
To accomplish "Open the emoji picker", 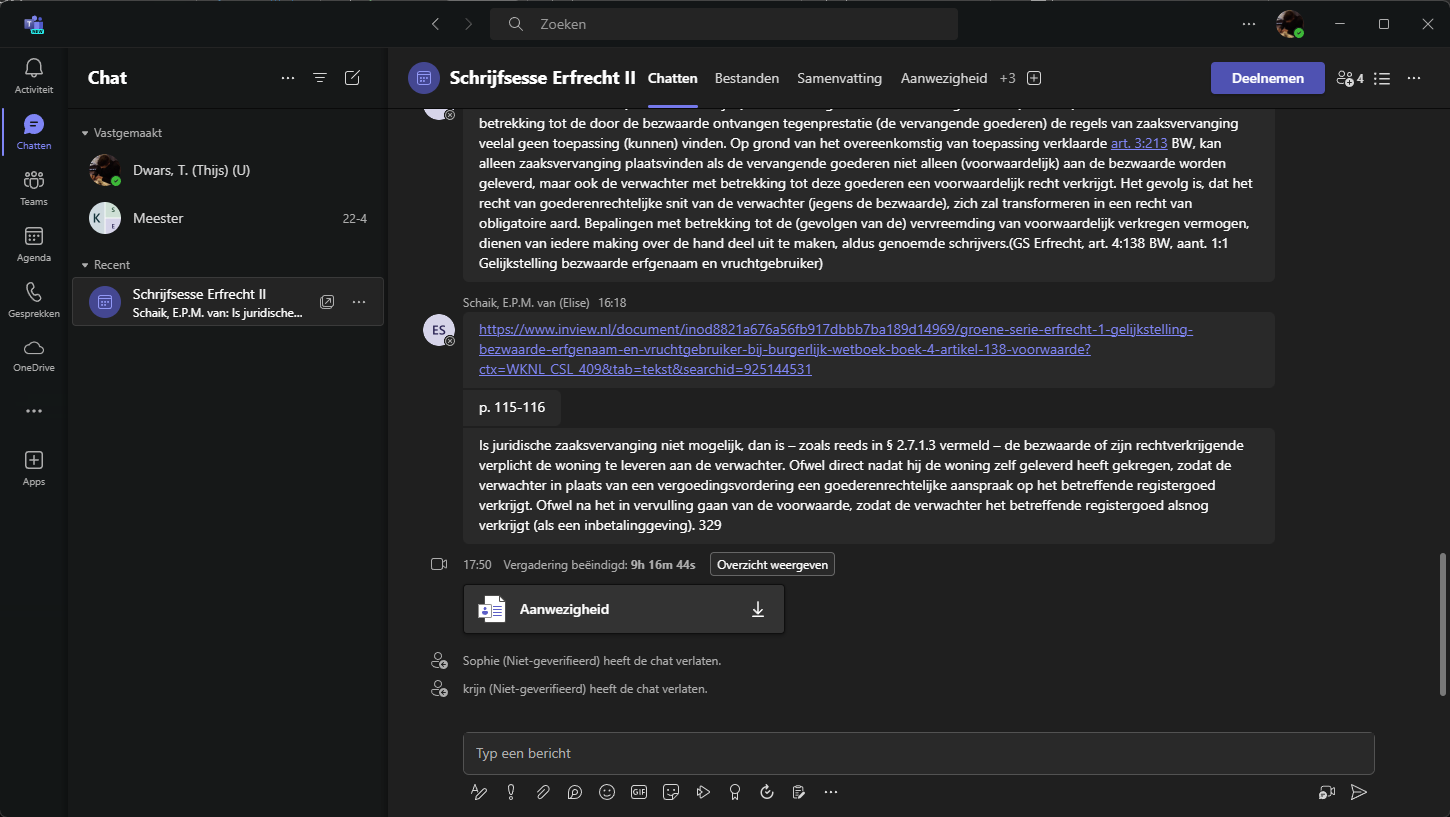I will [607, 792].
